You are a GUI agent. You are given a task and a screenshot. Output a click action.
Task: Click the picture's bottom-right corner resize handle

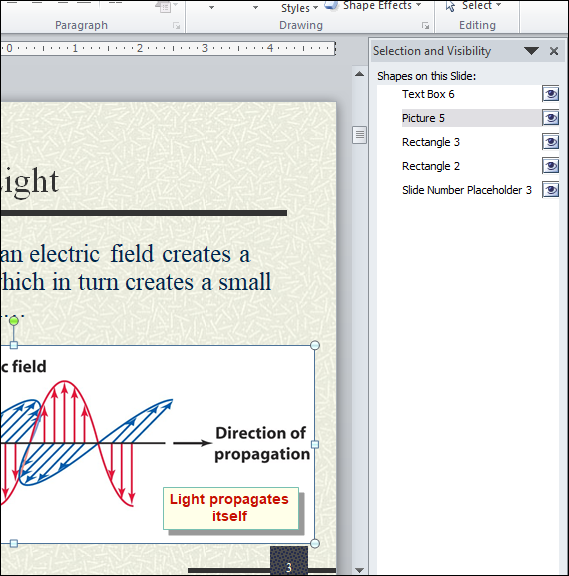[315, 543]
